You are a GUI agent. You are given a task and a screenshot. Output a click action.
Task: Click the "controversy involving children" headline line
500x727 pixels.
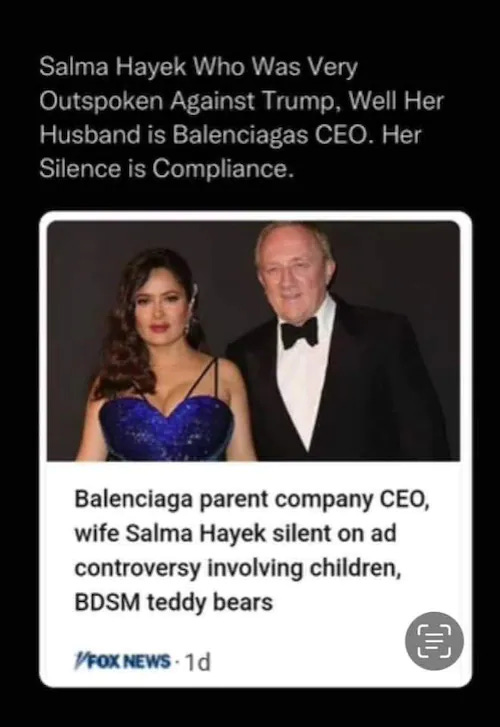(x=238, y=568)
